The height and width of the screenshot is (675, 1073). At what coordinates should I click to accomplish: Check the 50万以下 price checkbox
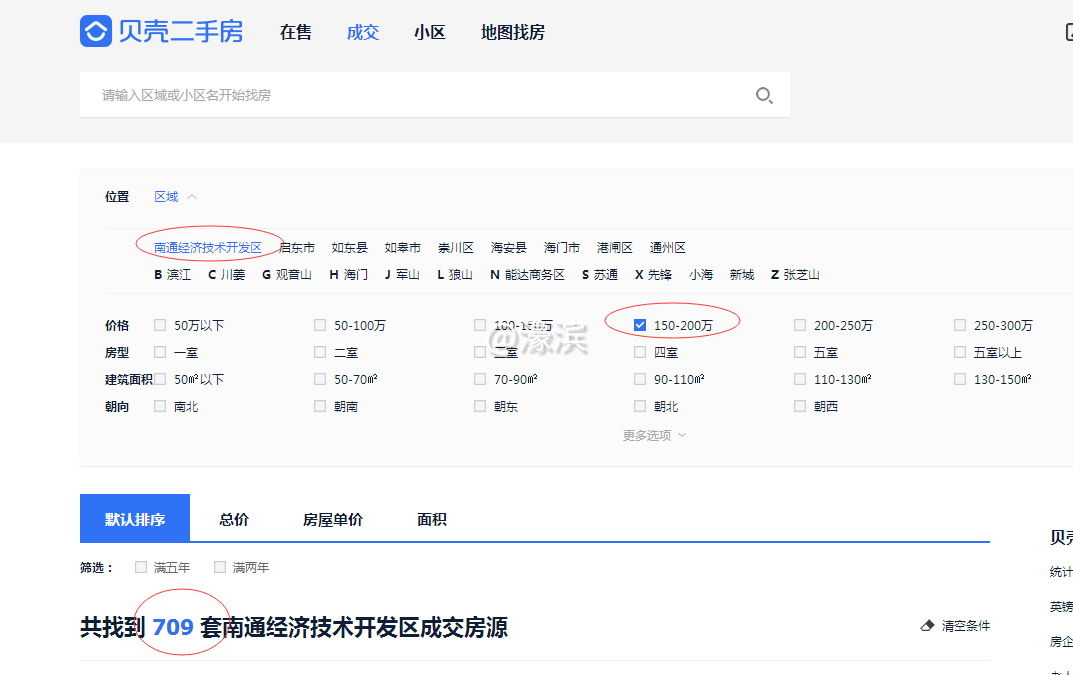pos(160,324)
